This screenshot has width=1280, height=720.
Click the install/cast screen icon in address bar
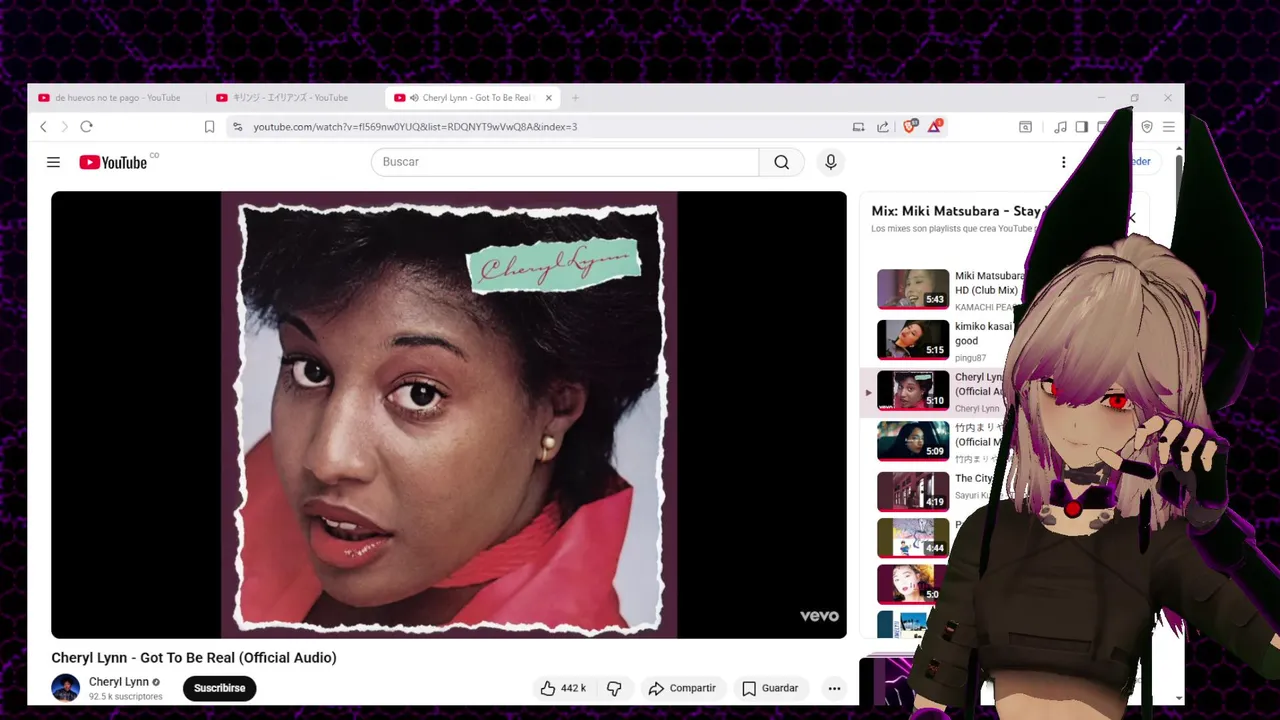858,127
